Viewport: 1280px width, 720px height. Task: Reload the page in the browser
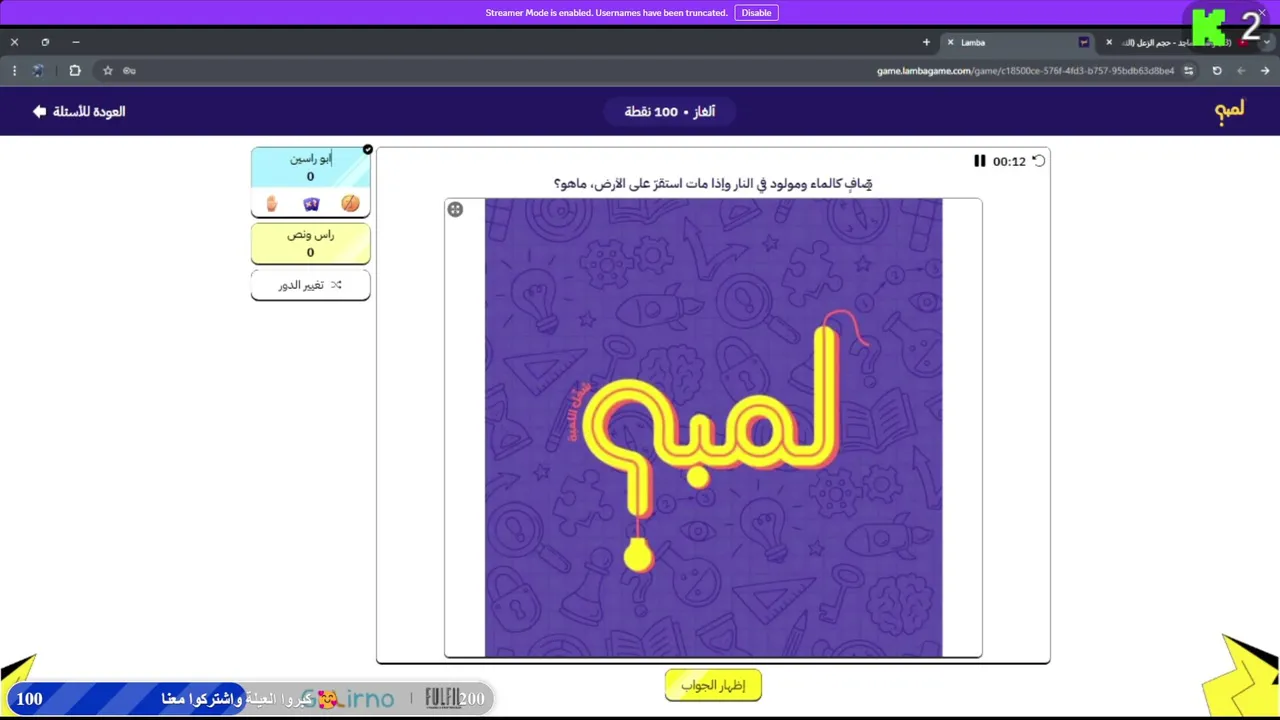coord(1217,71)
